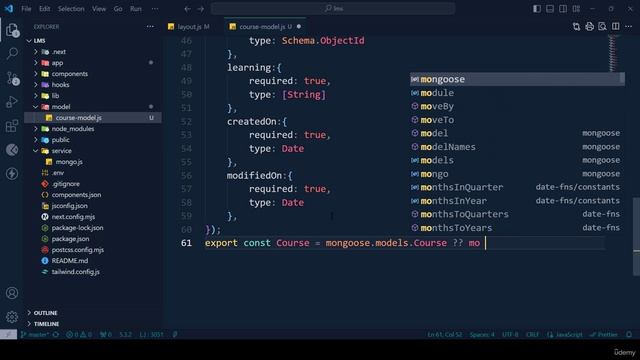The height and width of the screenshot is (360, 640).
Task: Open the Go menu
Action: (118, 9)
